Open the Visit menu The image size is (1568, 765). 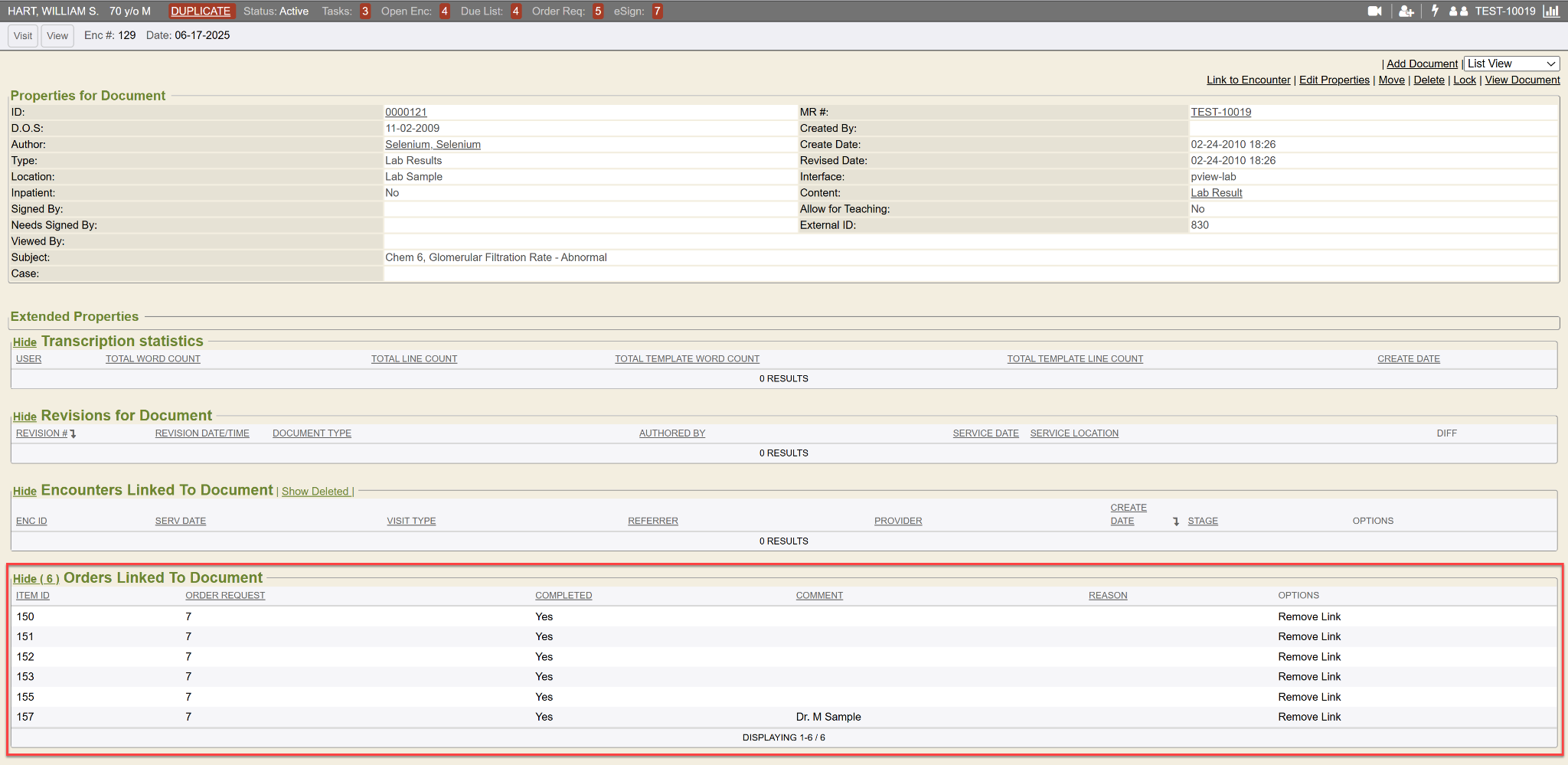click(x=23, y=36)
